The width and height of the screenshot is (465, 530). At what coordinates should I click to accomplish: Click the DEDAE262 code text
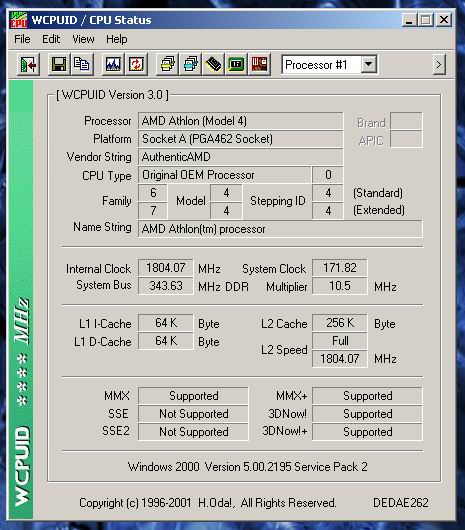pyautogui.click(x=400, y=503)
